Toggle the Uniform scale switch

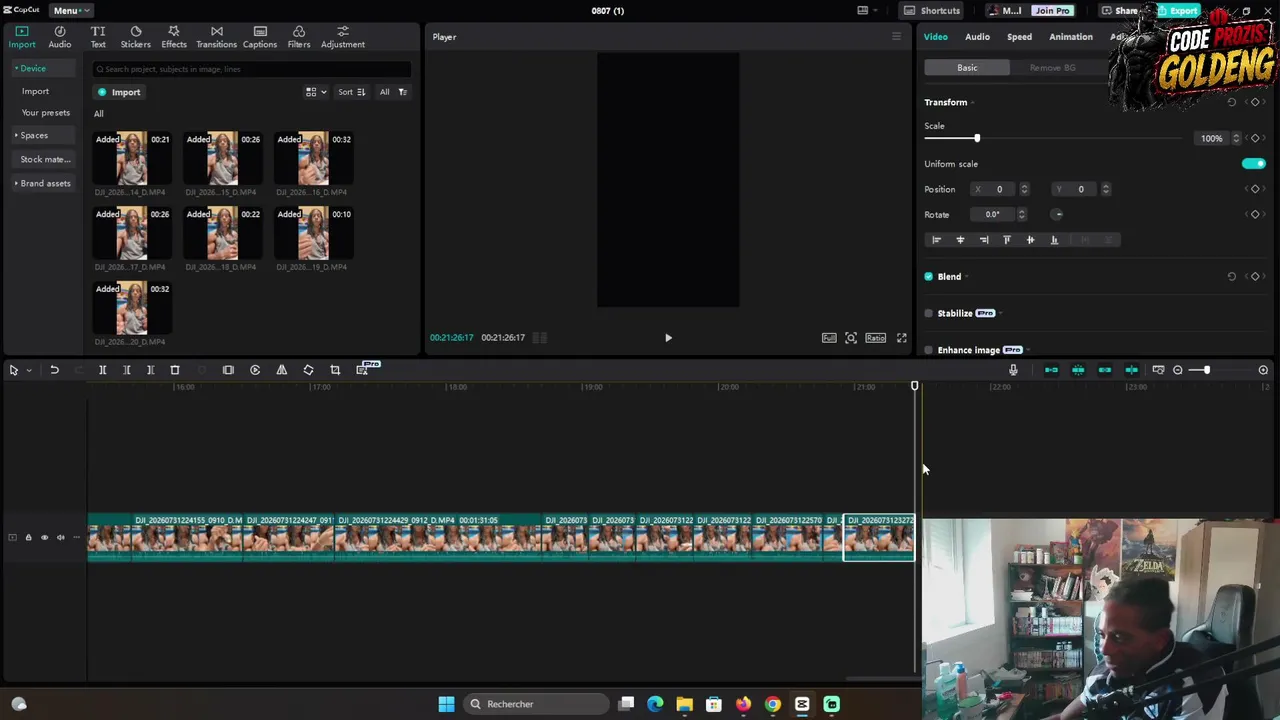(1253, 164)
